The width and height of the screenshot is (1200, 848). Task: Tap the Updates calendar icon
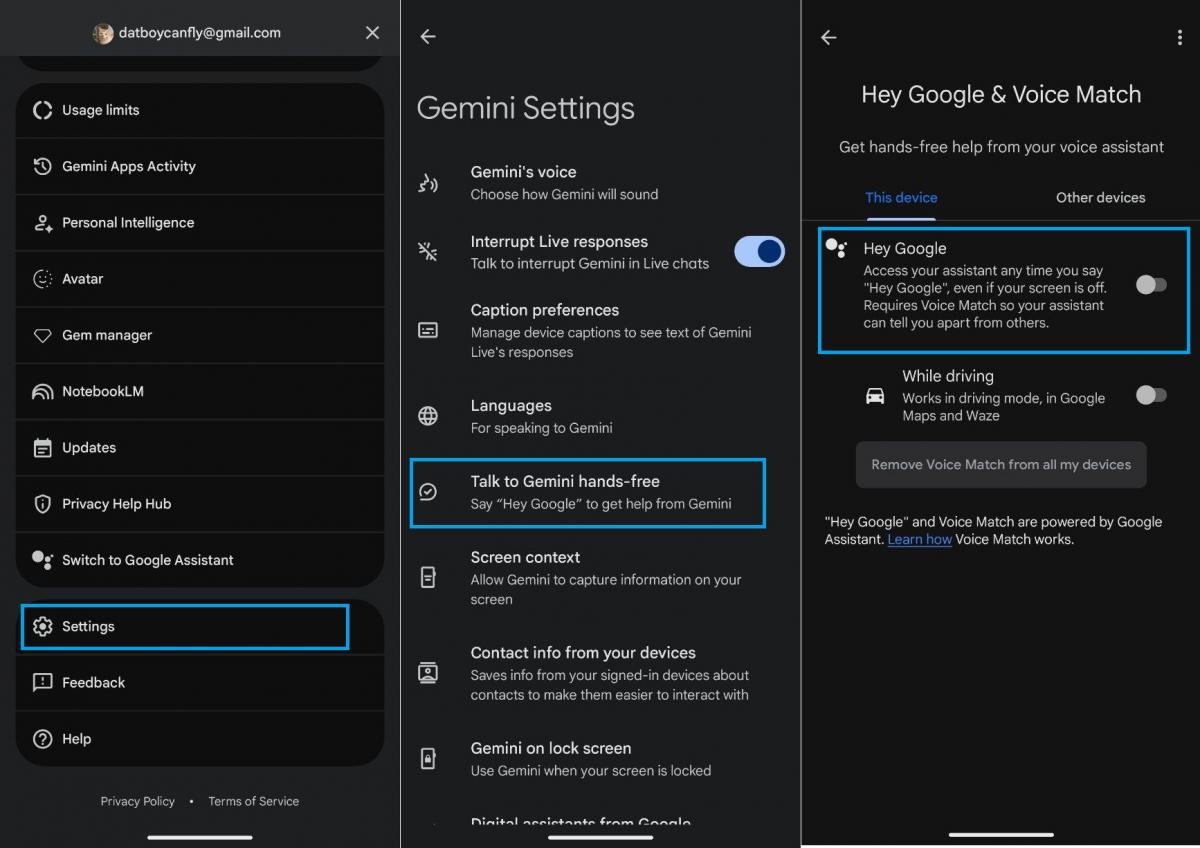click(42, 448)
